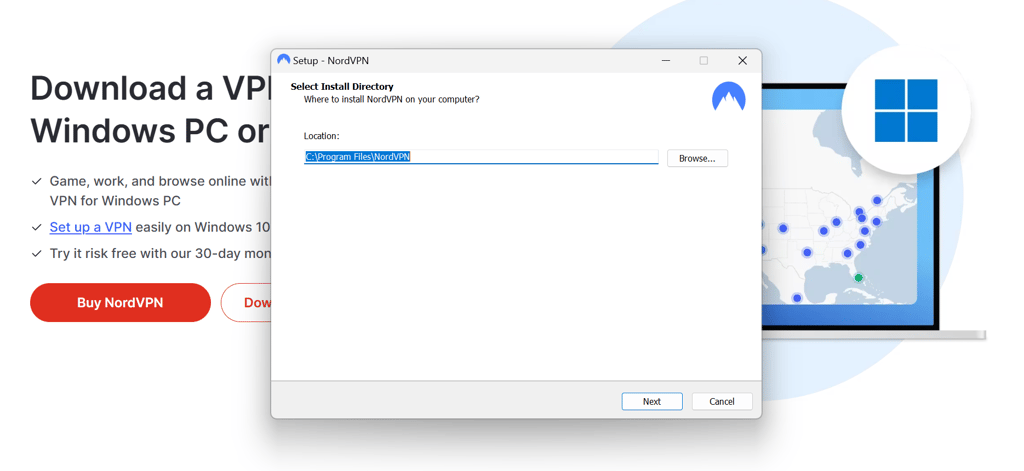Open the Browse... folder picker

pyautogui.click(x=697, y=158)
